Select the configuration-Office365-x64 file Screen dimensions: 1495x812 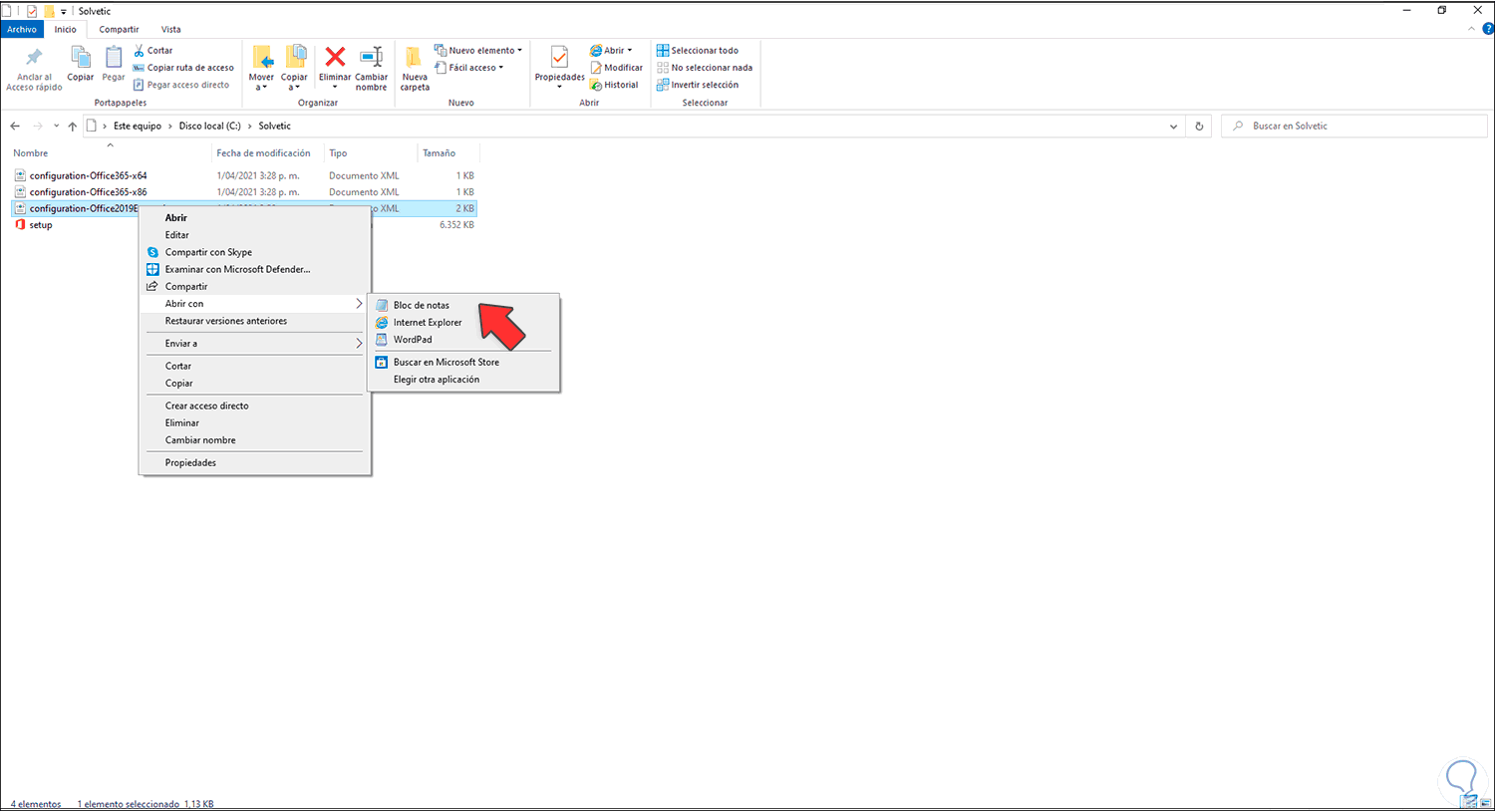(88, 176)
